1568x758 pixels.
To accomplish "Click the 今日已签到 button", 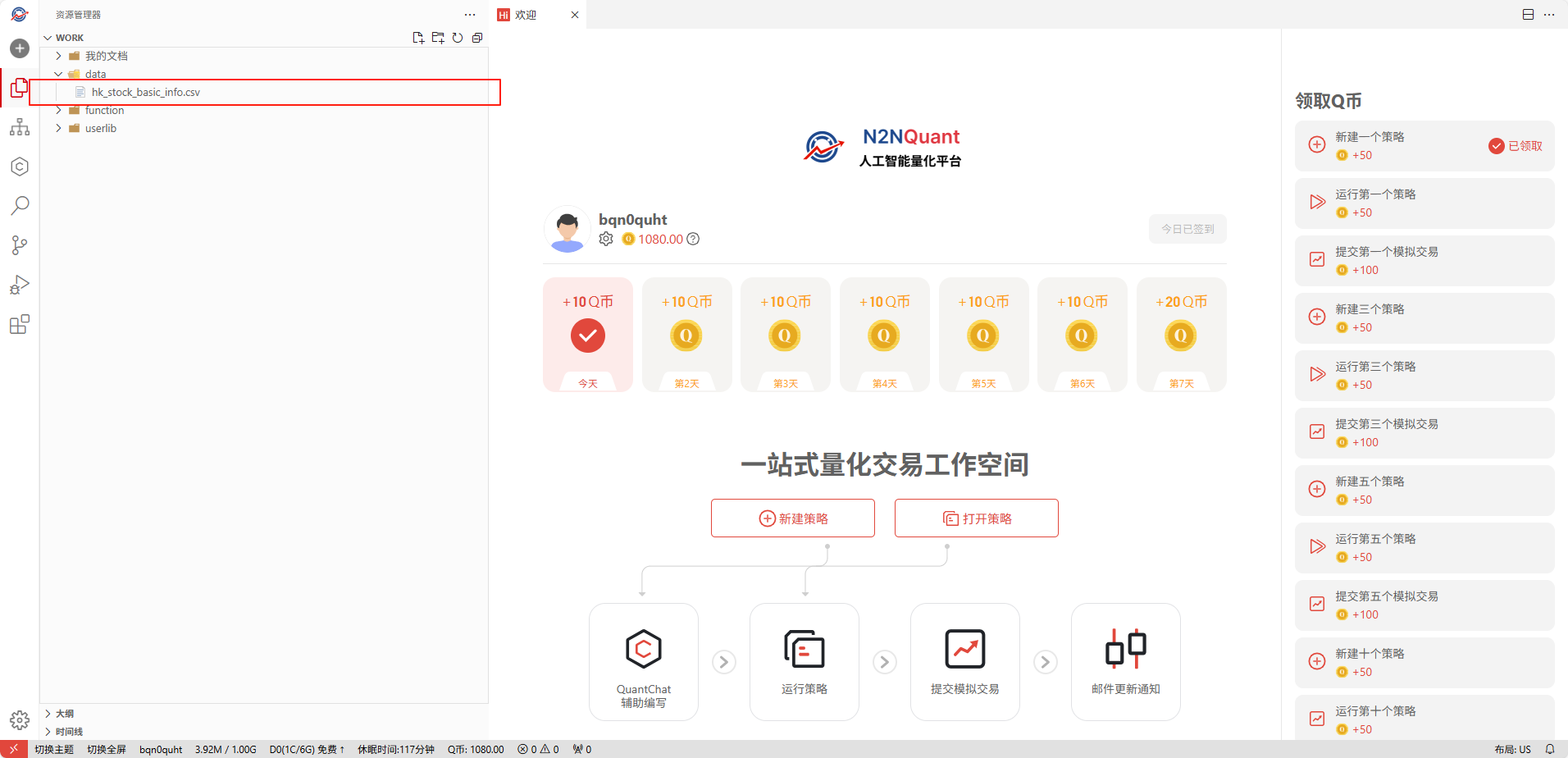I will point(1187,229).
